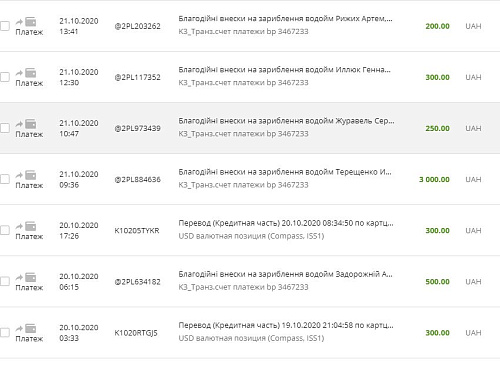The height and width of the screenshot is (366, 500).
Task: Click the arrow icon in the 200.00 UAH row
Action: 19,22
